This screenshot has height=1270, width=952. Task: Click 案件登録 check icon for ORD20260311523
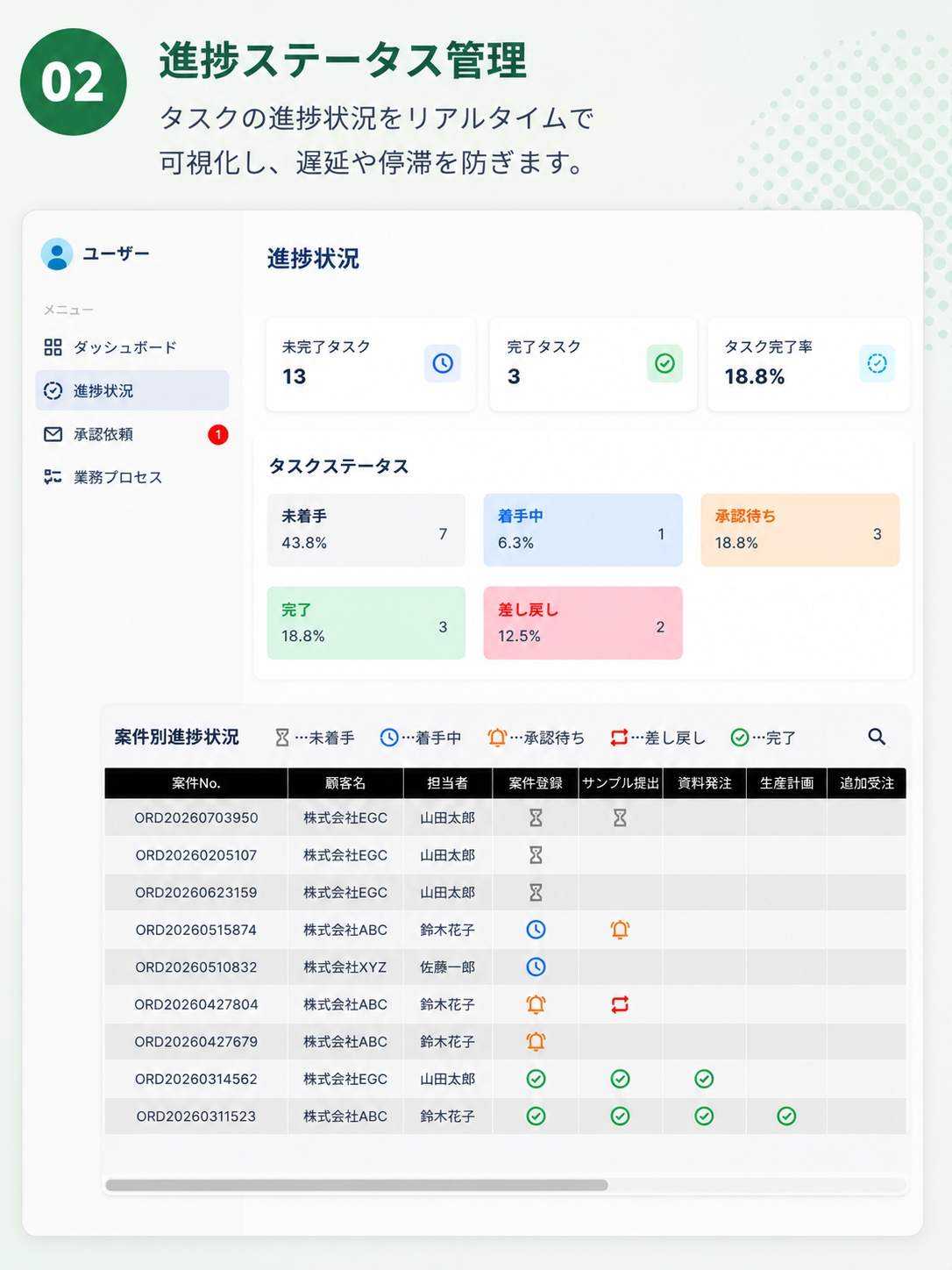[x=536, y=1116]
